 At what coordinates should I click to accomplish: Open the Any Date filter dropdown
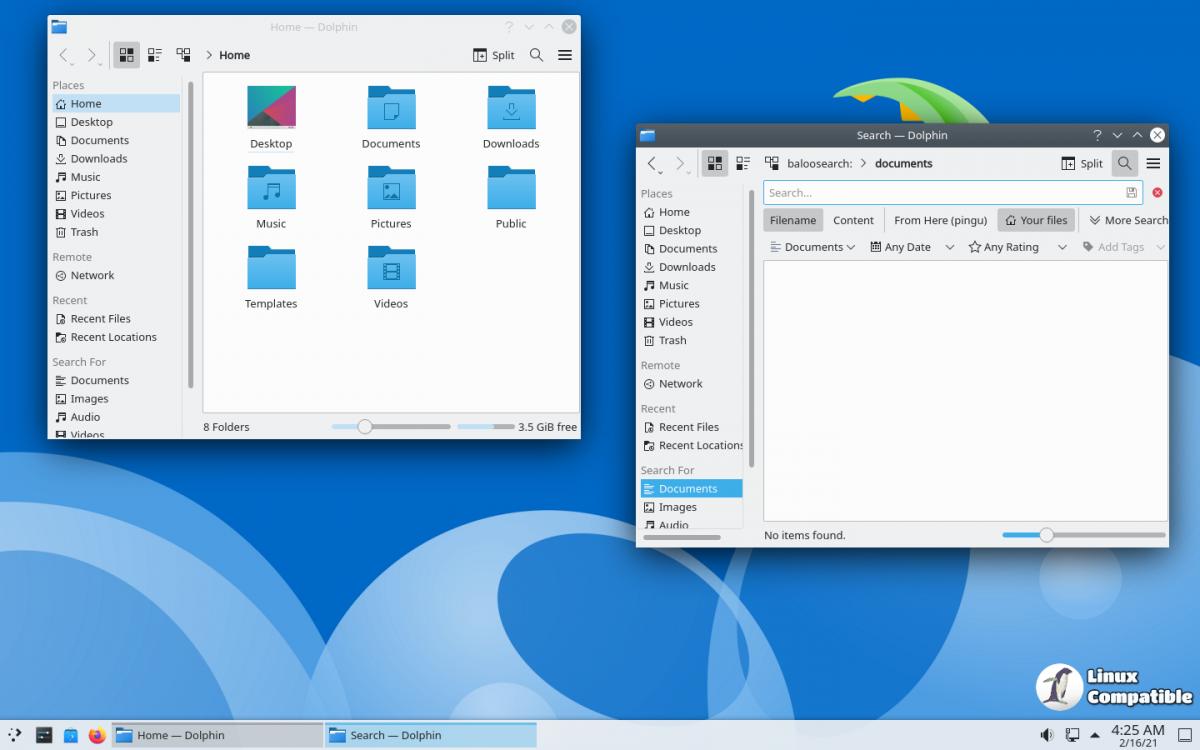click(x=912, y=247)
